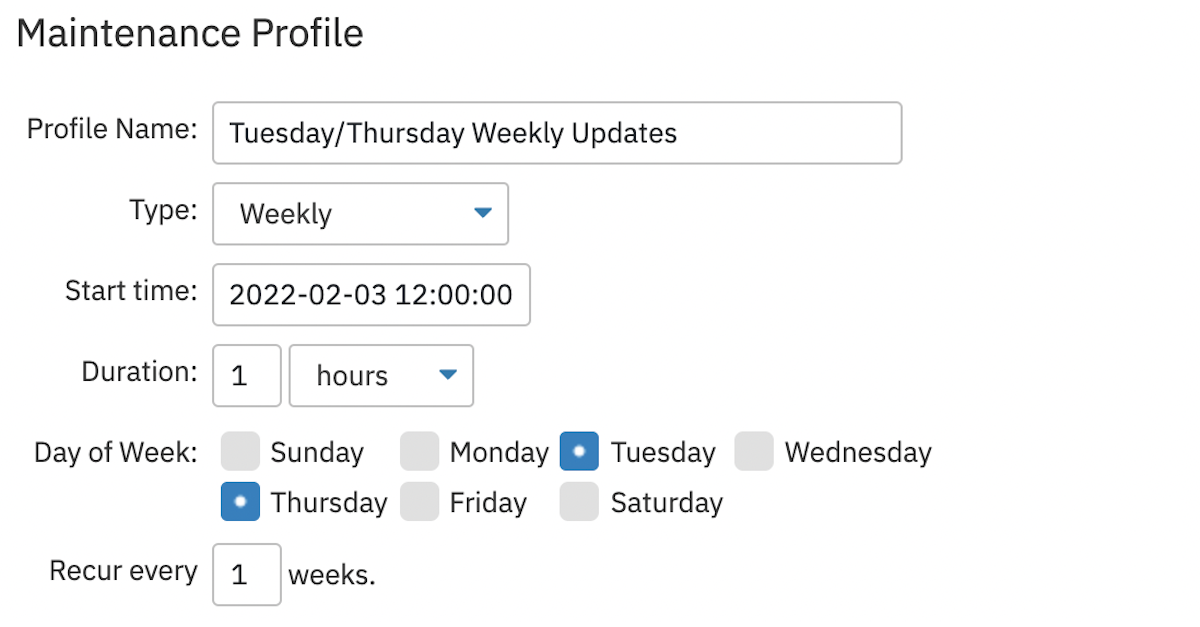
Task: Enable the Saturday checkbox
Action: pyautogui.click(x=579, y=502)
